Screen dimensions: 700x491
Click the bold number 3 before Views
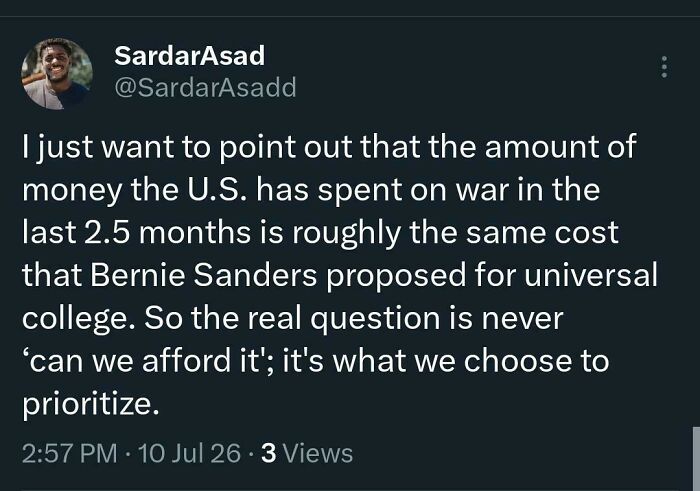[x=268, y=454]
